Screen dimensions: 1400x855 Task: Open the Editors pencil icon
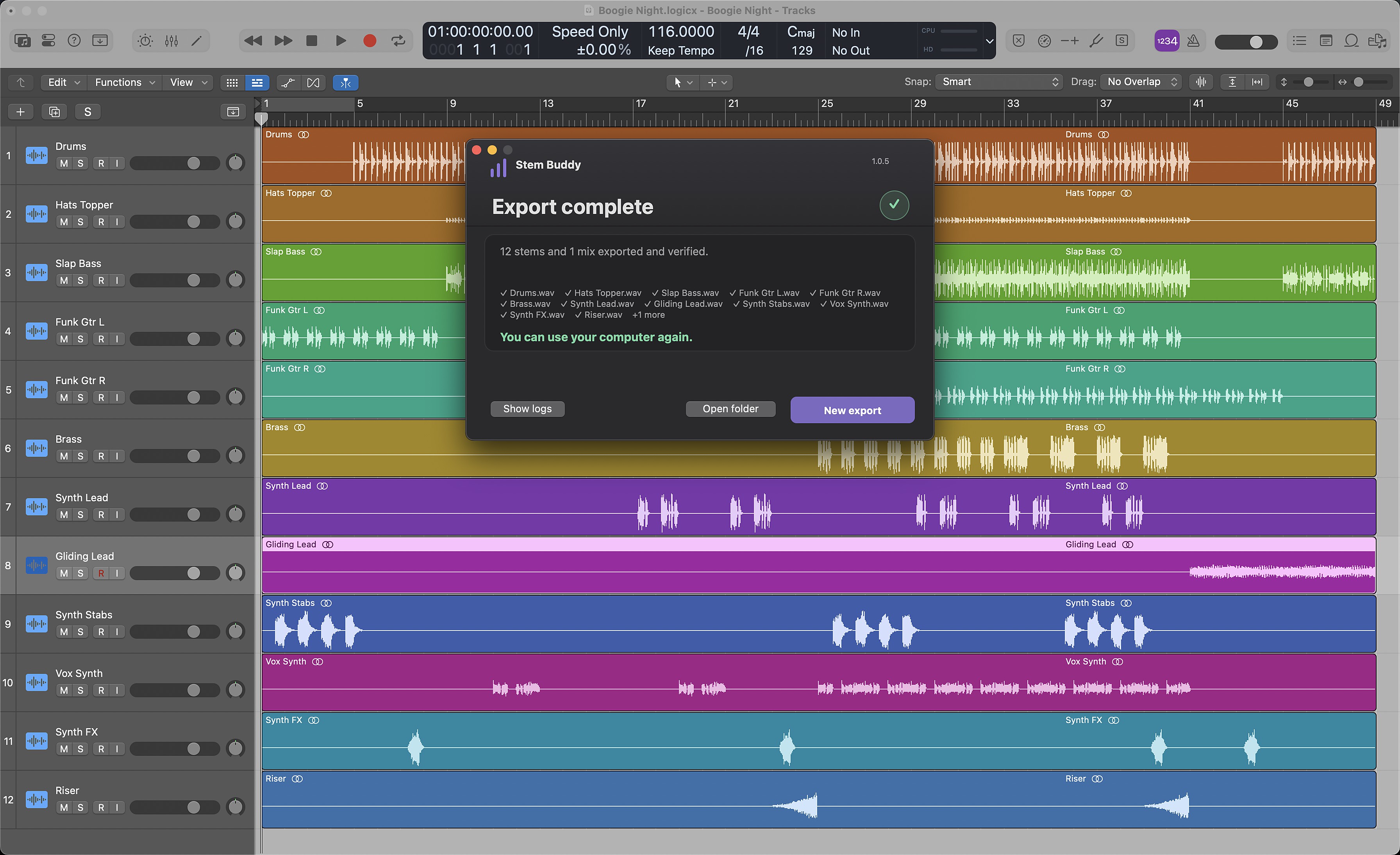tap(196, 41)
